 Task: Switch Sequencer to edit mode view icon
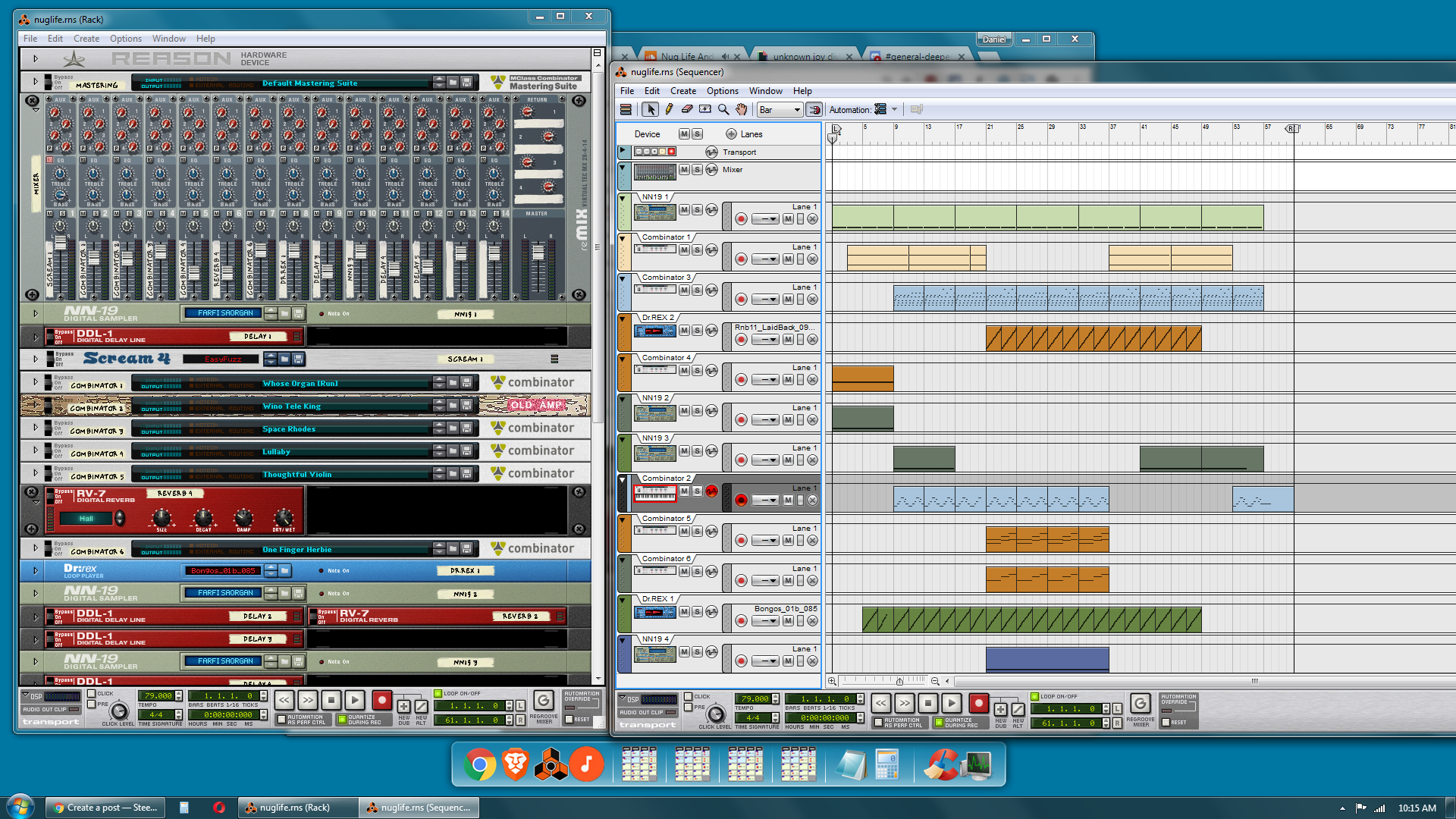[x=626, y=109]
